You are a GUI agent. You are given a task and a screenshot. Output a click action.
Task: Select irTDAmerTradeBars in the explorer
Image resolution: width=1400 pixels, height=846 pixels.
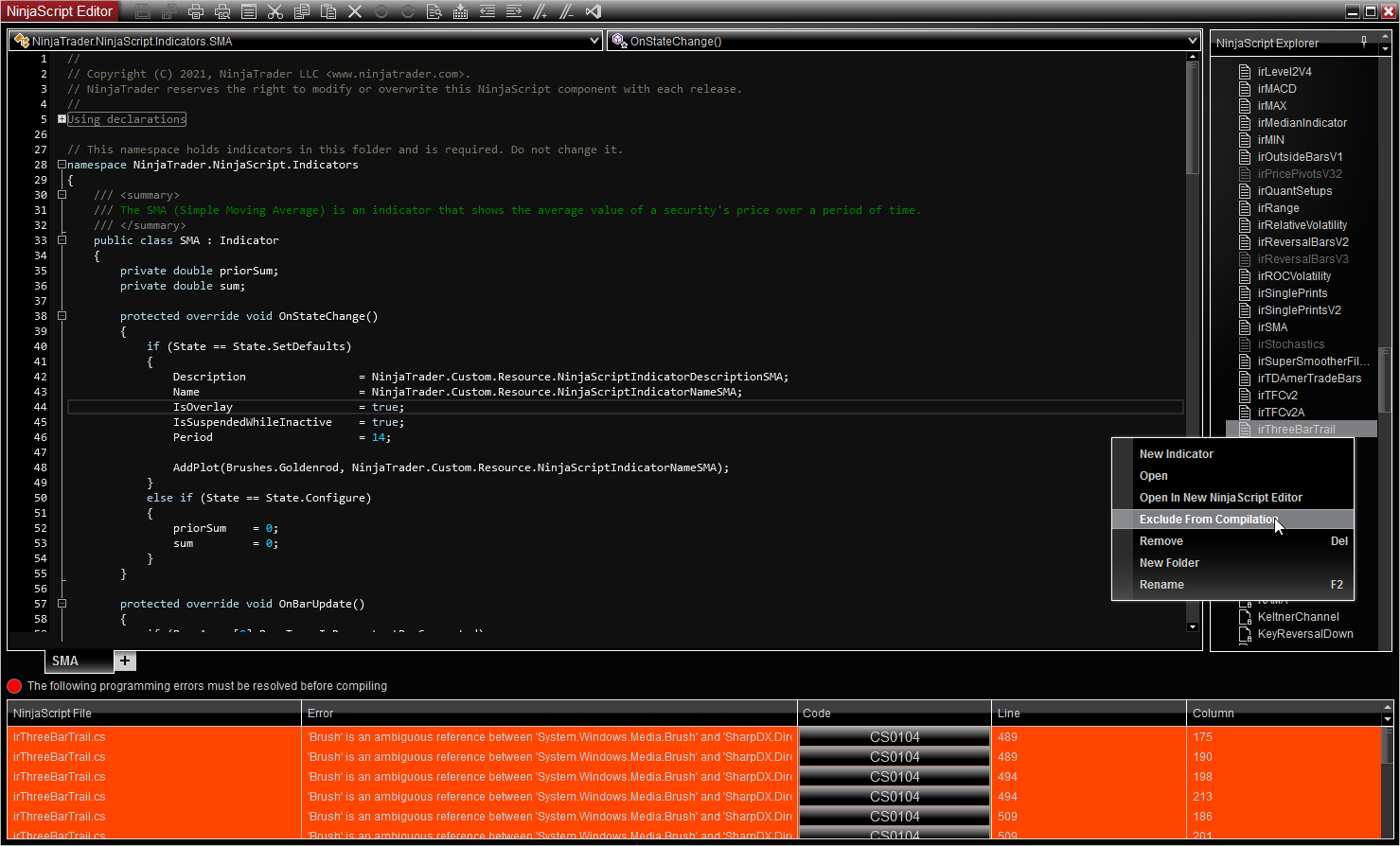pos(1309,379)
